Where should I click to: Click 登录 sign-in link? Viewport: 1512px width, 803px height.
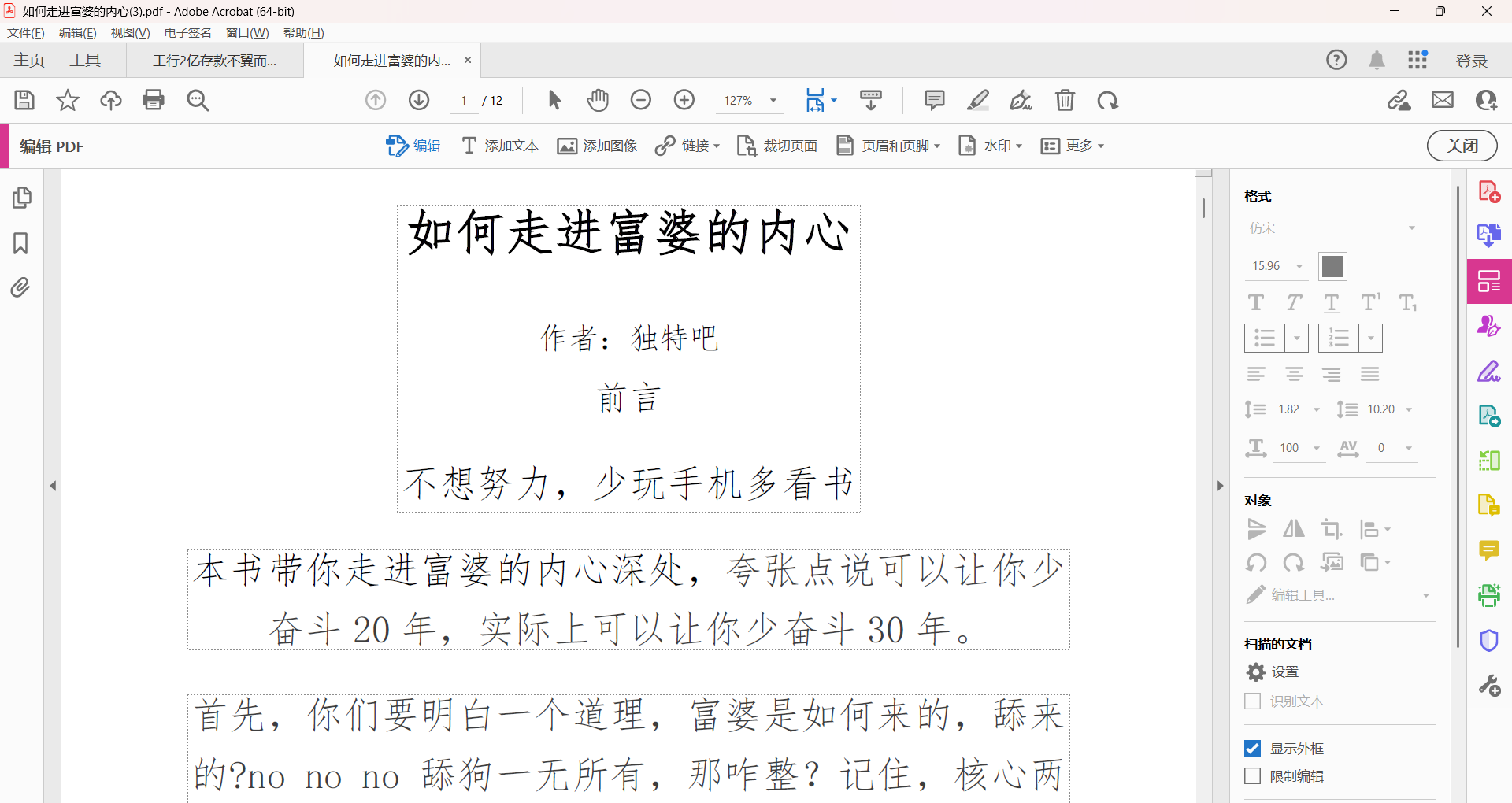[x=1471, y=61]
